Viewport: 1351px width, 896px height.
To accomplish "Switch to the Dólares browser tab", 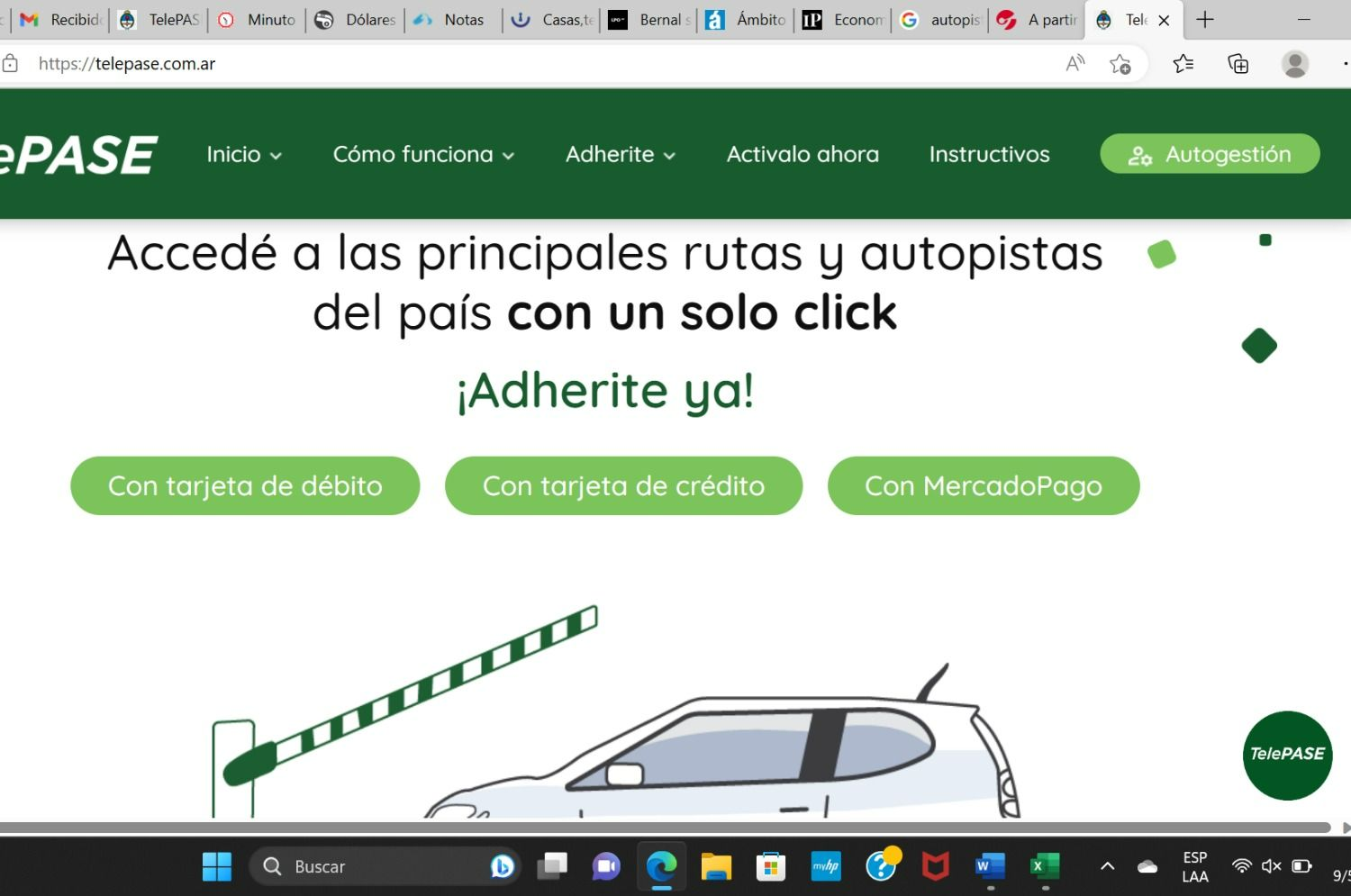I will click(356, 20).
